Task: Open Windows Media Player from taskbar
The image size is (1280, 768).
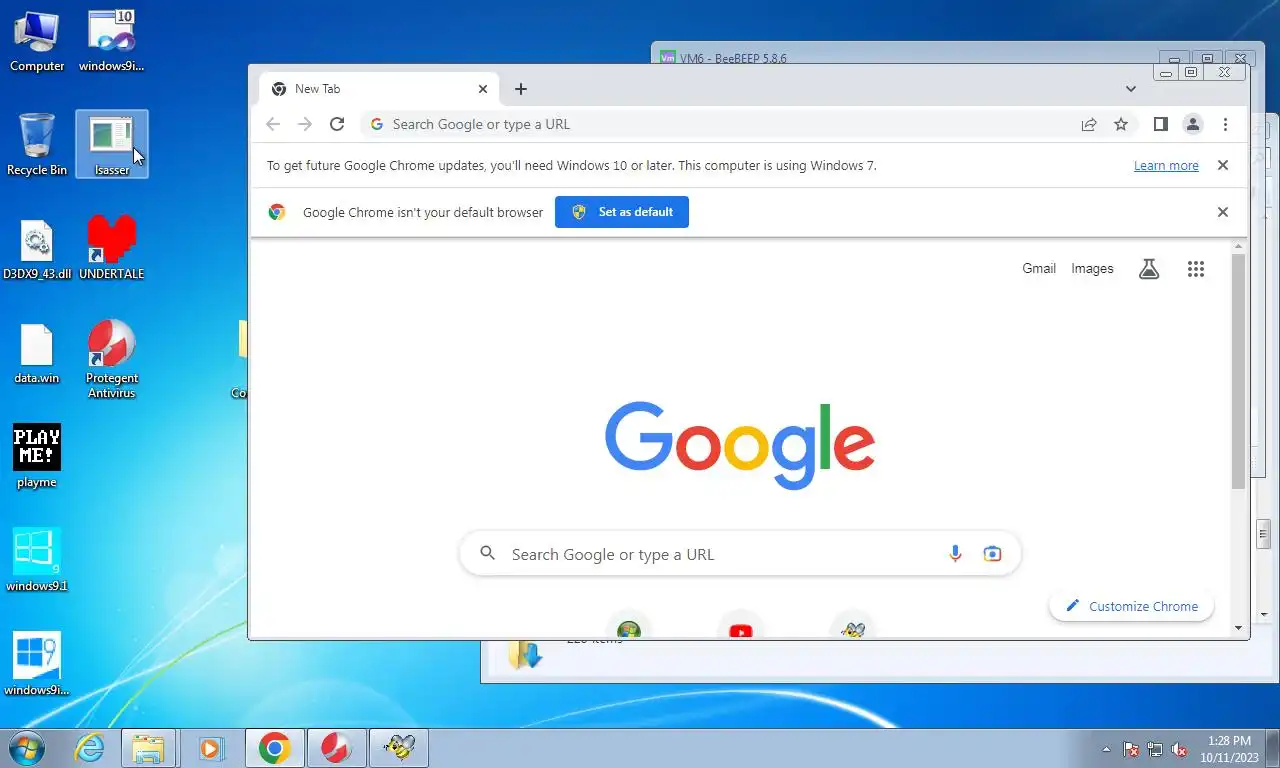Action: click(x=211, y=748)
